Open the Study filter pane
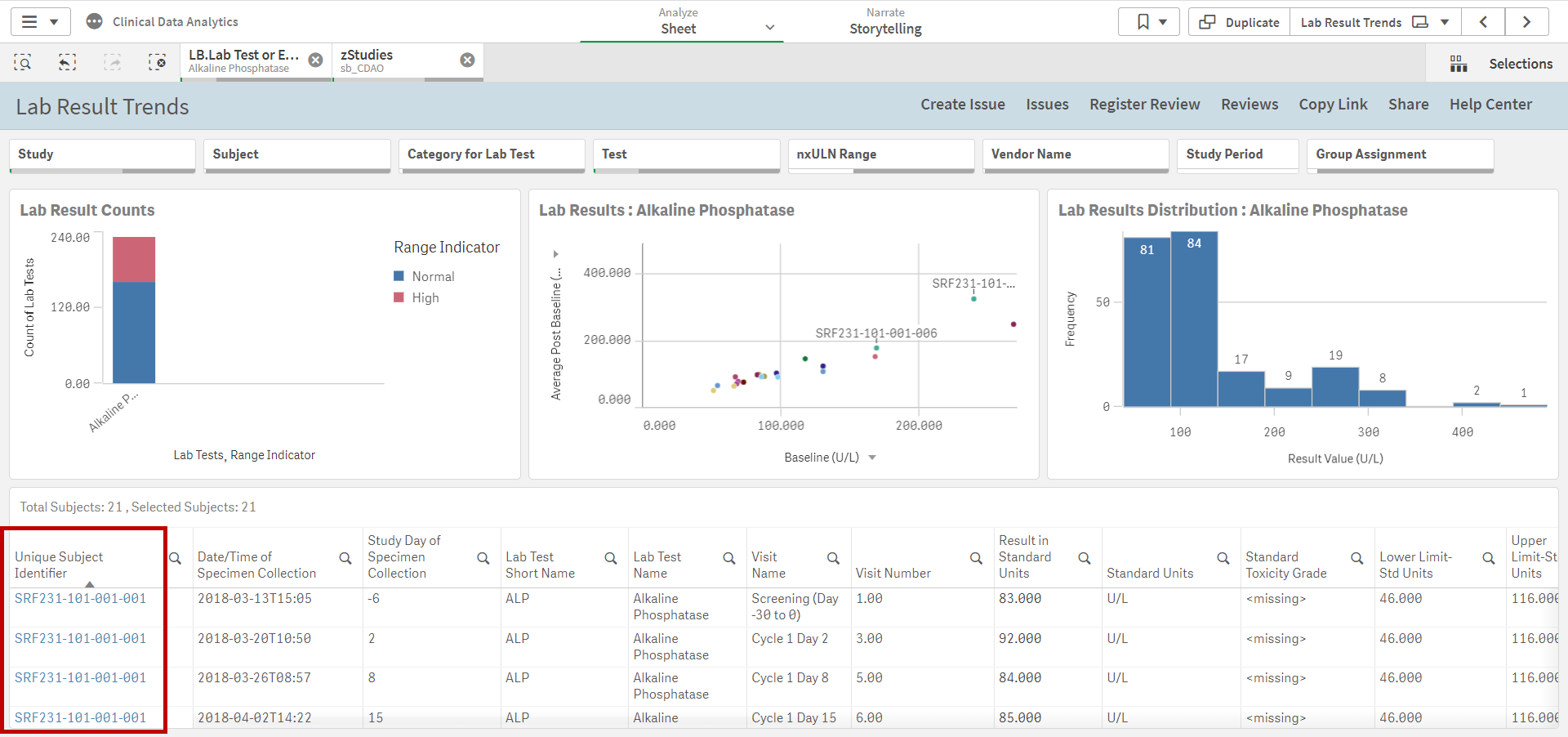 [x=102, y=154]
